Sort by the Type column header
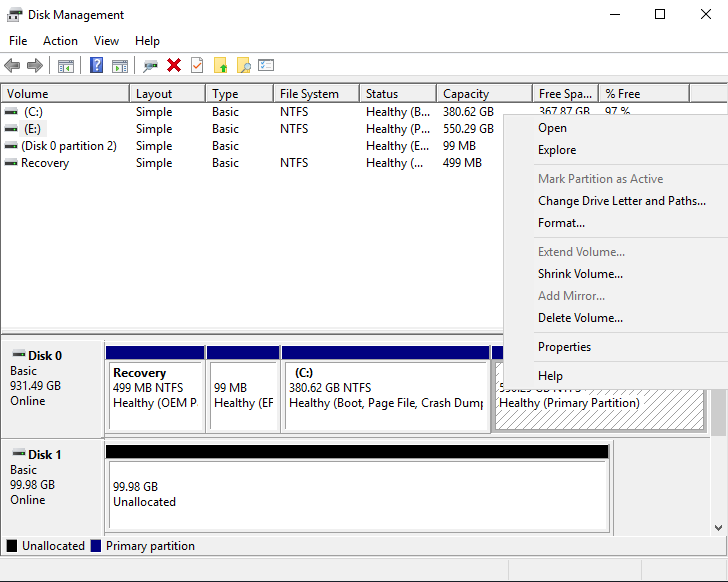This screenshot has width=728, height=582. tap(239, 94)
